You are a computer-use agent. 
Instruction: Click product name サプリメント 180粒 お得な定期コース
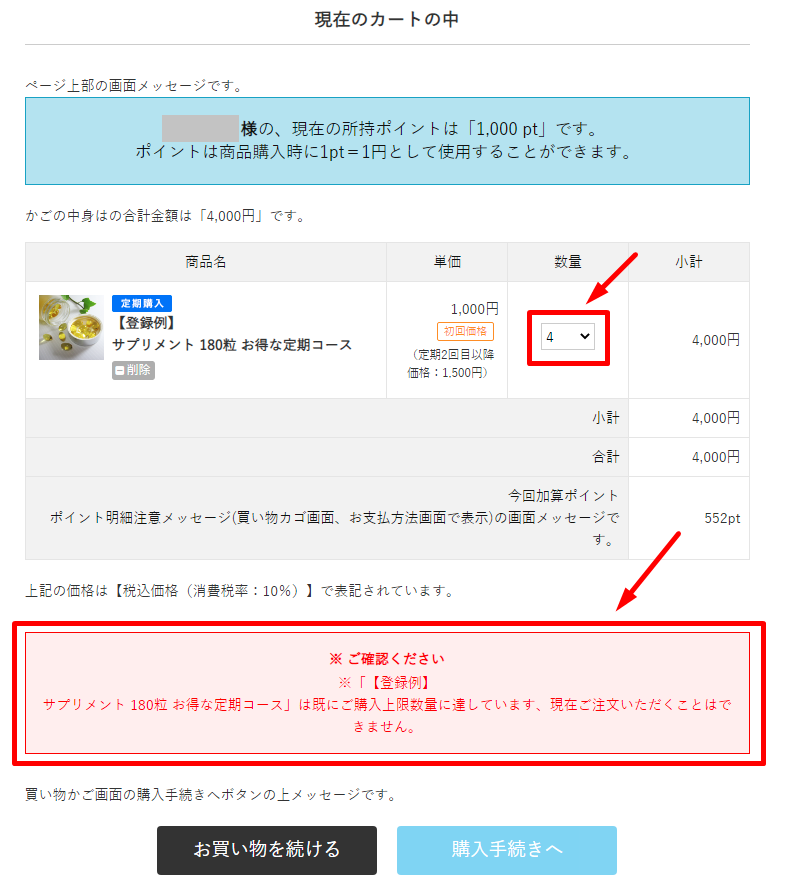click(232, 345)
